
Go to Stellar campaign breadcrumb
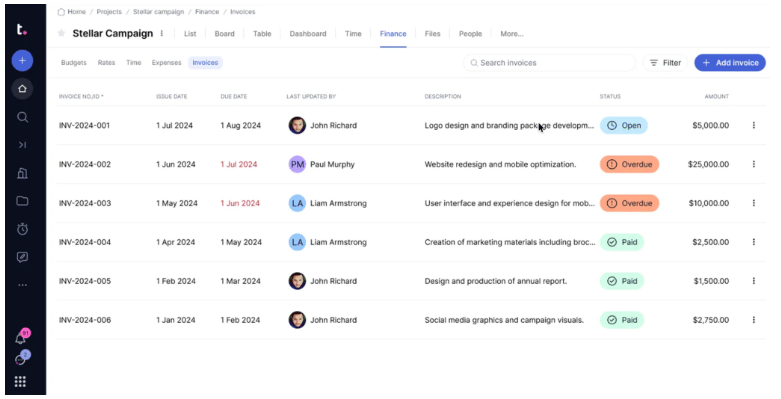point(158,11)
